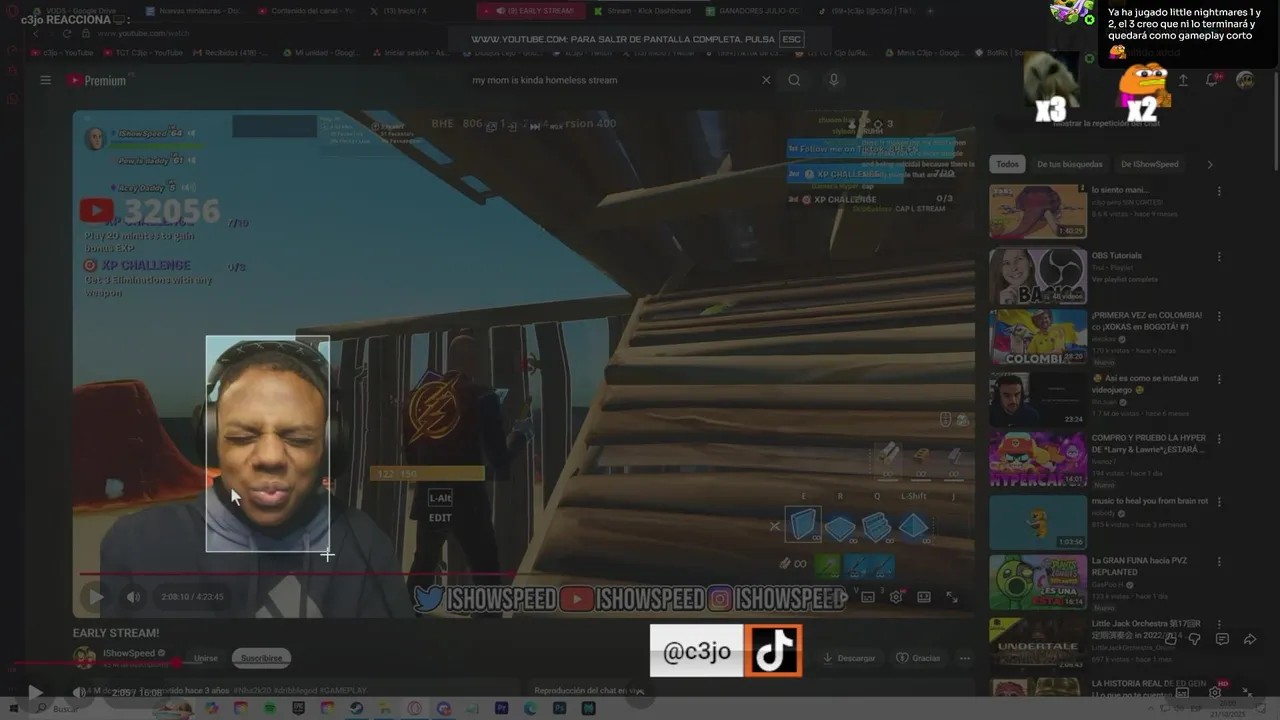This screenshot has height=720, width=1280.
Task: Click Suscribirse under EARLY STREAM
Action: click(x=261, y=658)
